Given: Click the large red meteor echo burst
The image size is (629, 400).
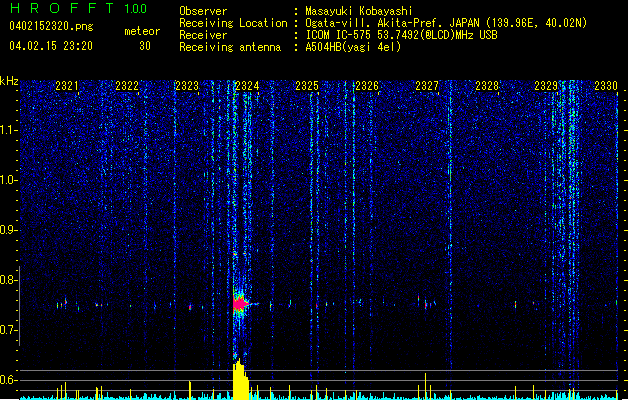Looking at the screenshot, I should (x=240, y=304).
